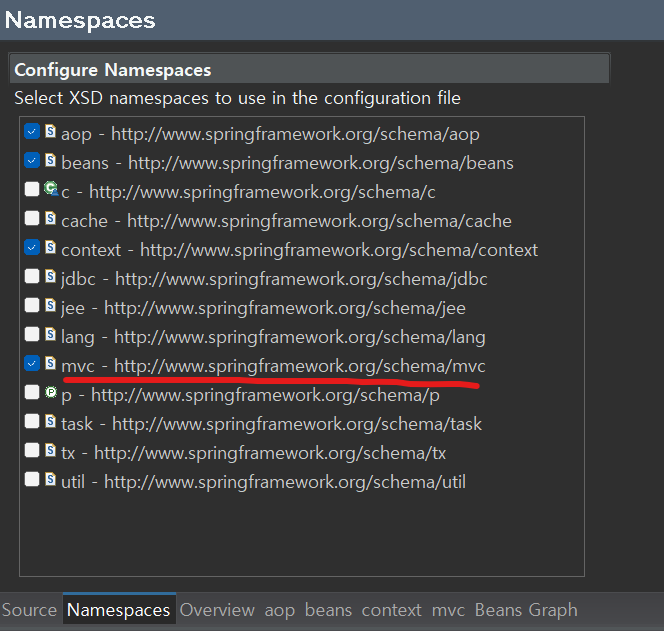Image resolution: width=664 pixels, height=631 pixels.
Task: Open the mvc editor tab
Action: [448, 610]
